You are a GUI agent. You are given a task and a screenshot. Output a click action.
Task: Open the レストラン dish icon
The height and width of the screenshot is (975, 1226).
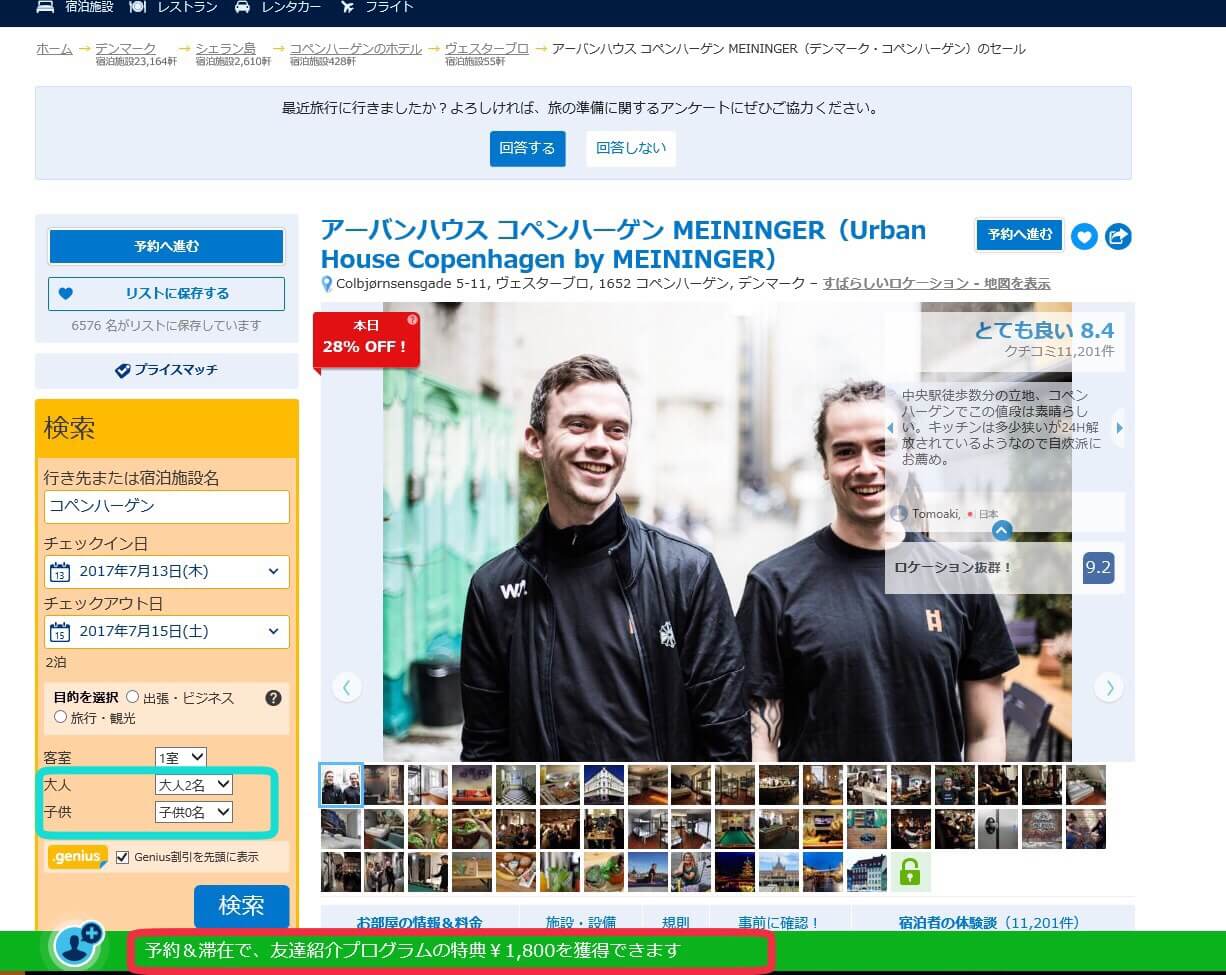[x=138, y=7]
